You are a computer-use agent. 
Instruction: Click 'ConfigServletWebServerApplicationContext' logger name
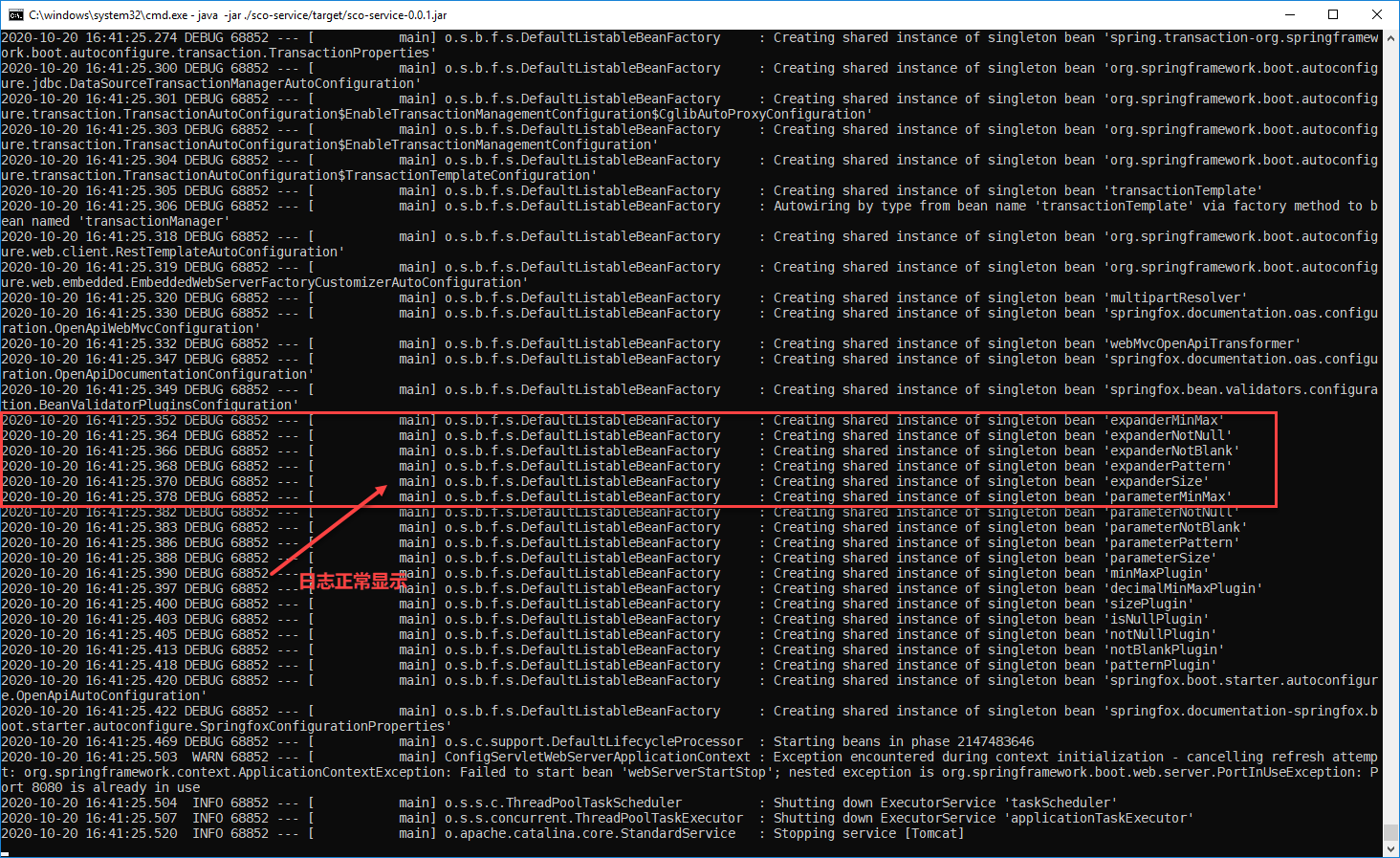[598, 758]
